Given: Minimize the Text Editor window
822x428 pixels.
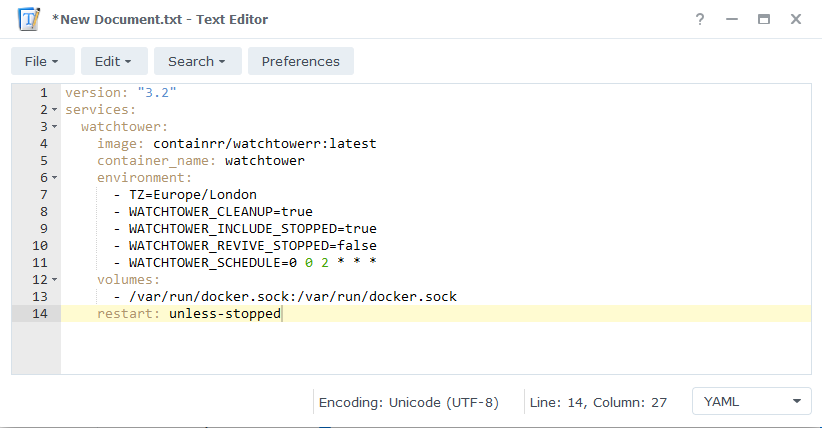Looking at the screenshot, I should (732, 19).
